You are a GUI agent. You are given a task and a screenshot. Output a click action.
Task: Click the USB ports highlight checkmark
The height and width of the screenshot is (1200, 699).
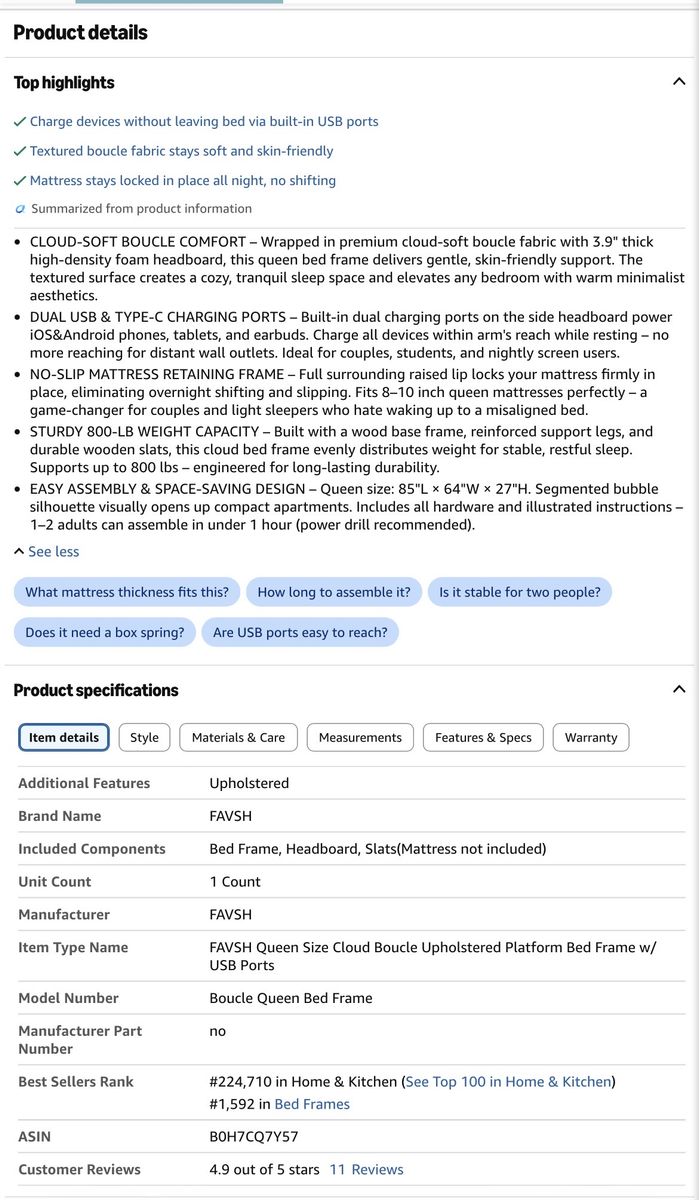pyautogui.click(x=20, y=121)
